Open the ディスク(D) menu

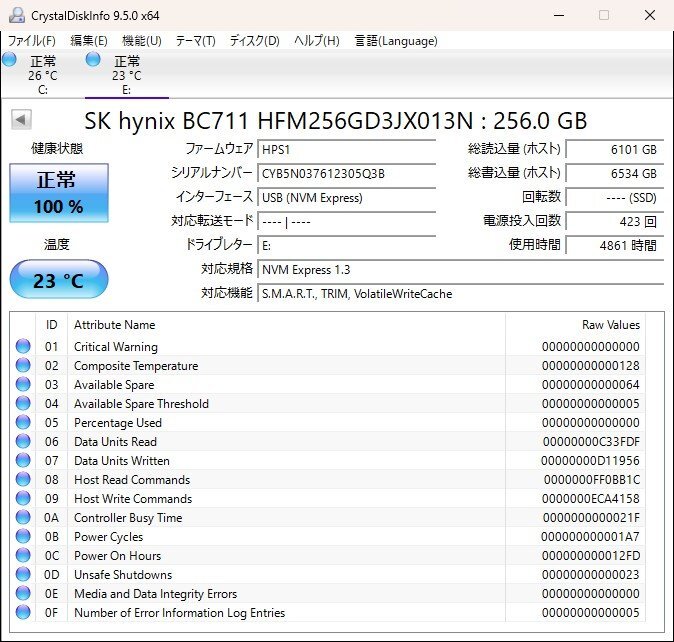click(254, 41)
